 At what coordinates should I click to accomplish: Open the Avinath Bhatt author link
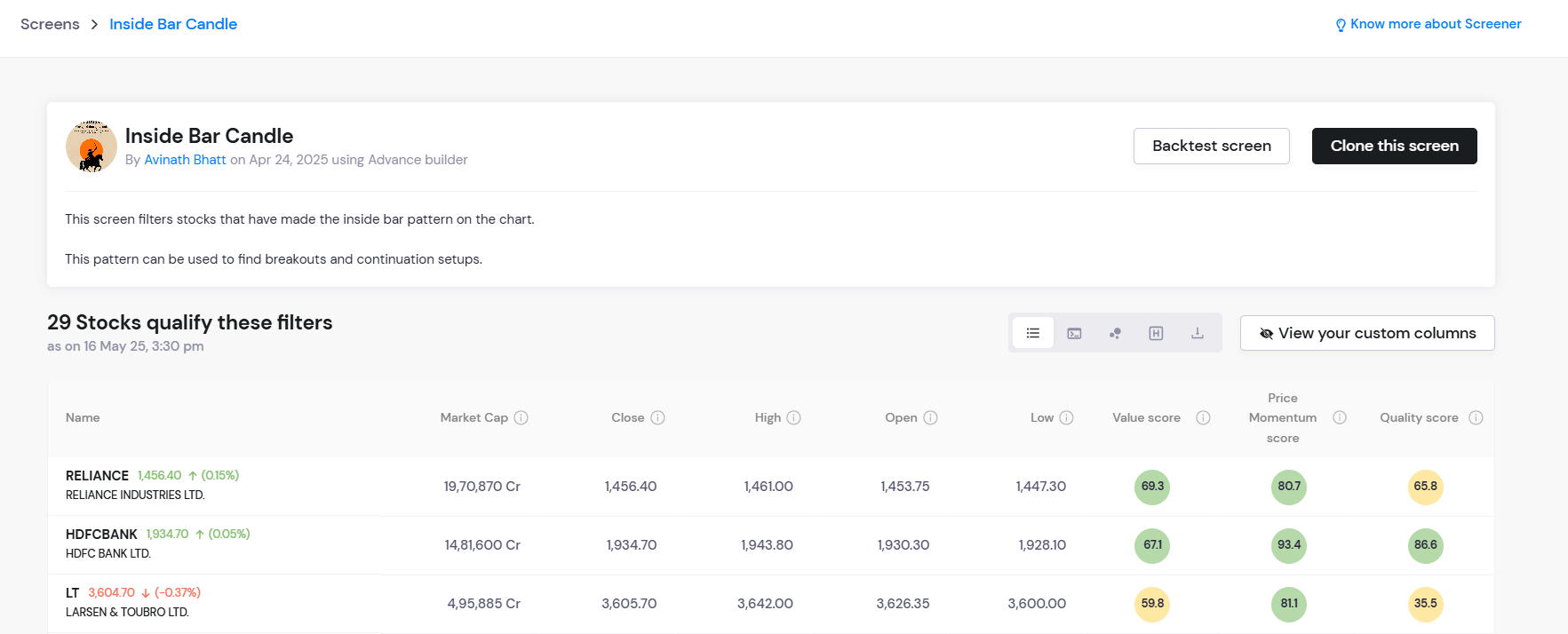(185, 160)
